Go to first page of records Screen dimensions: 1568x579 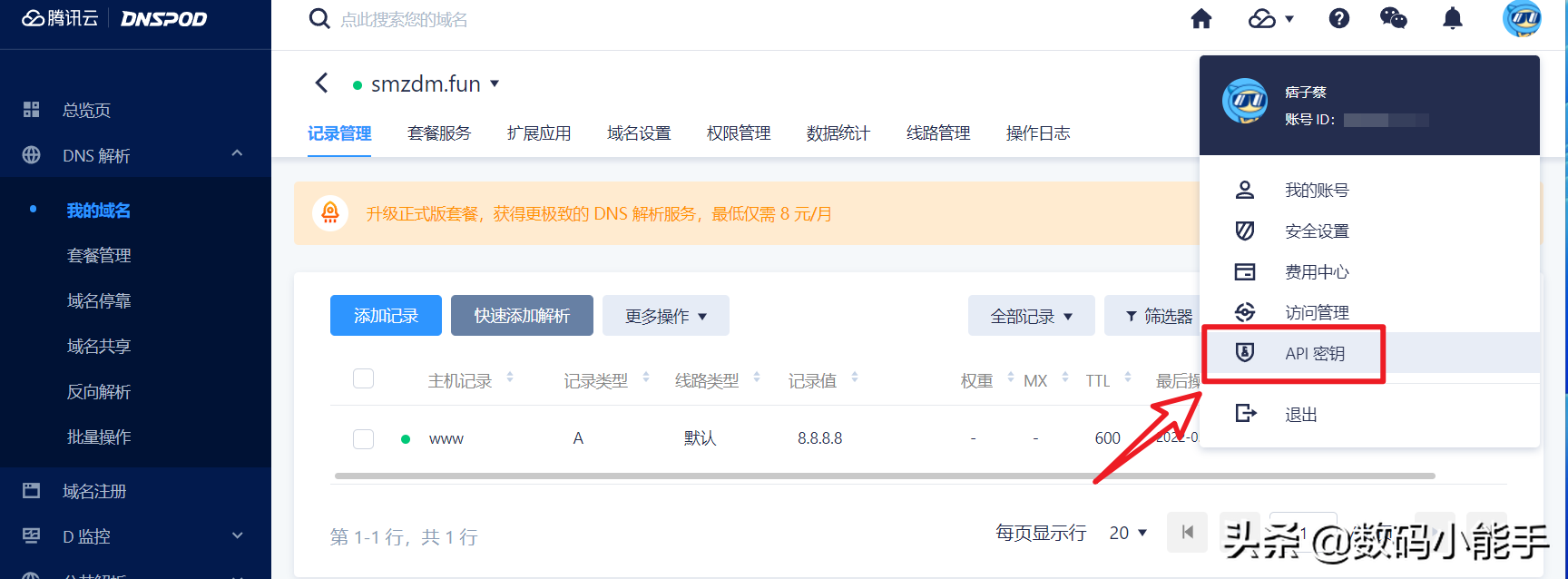click(1188, 532)
